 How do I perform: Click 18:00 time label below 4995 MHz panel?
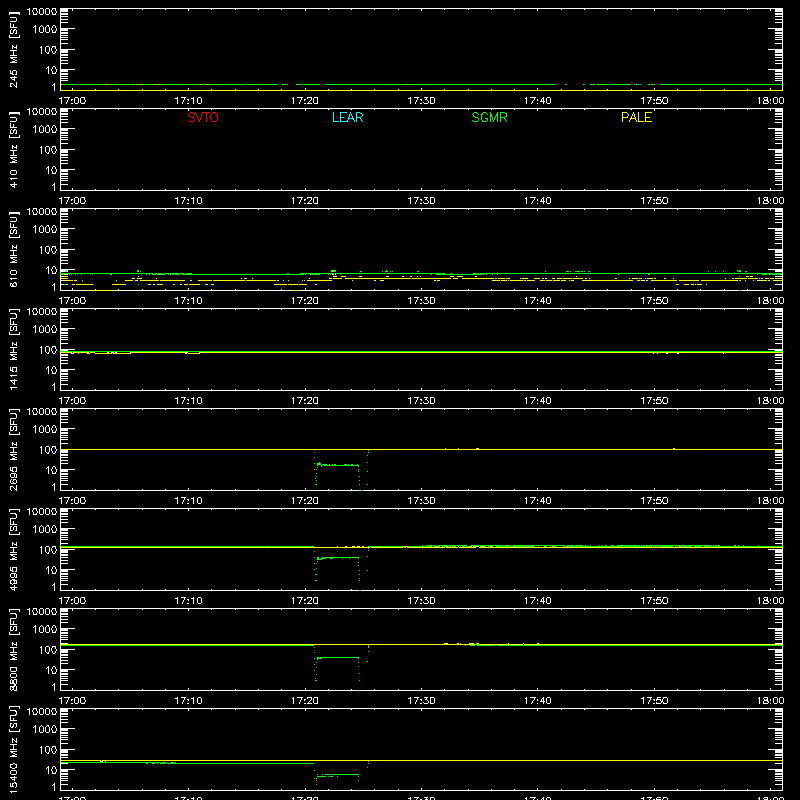pos(770,601)
